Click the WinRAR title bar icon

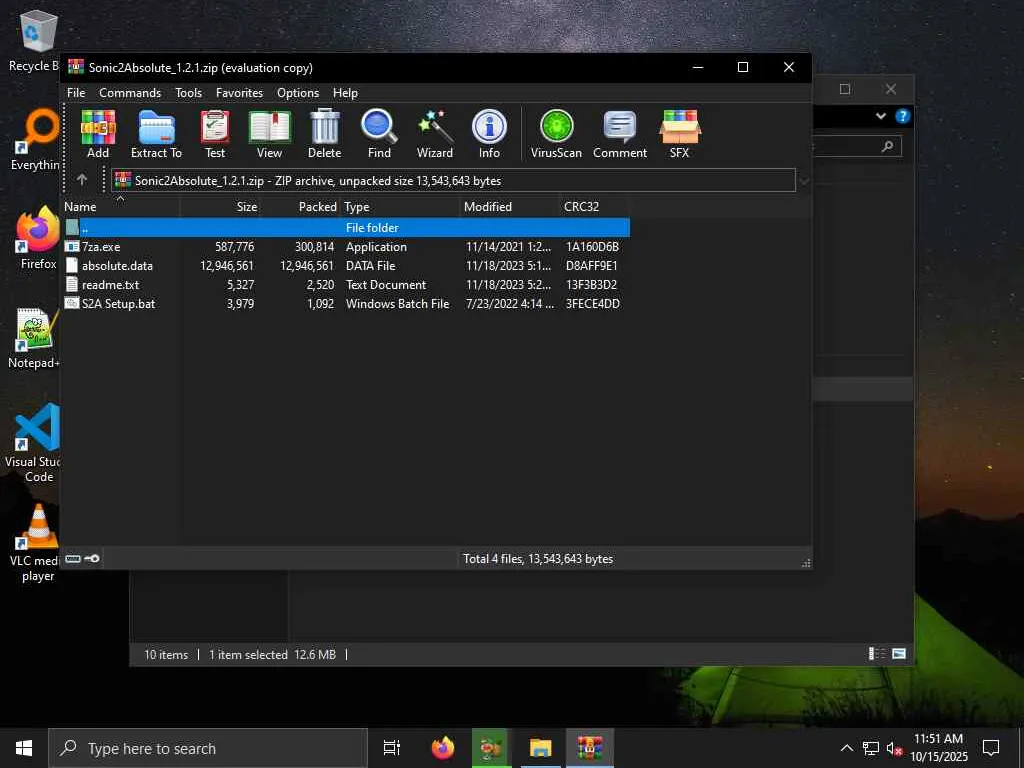(76, 67)
